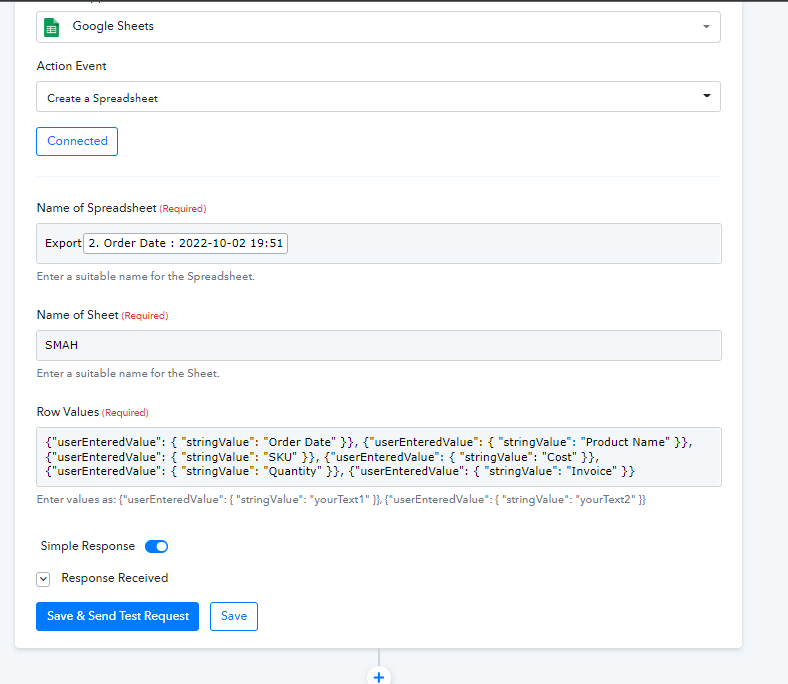The width and height of the screenshot is (788, 684).
Task: Toggle the Simple Response switch
Action: pos(156,546)
